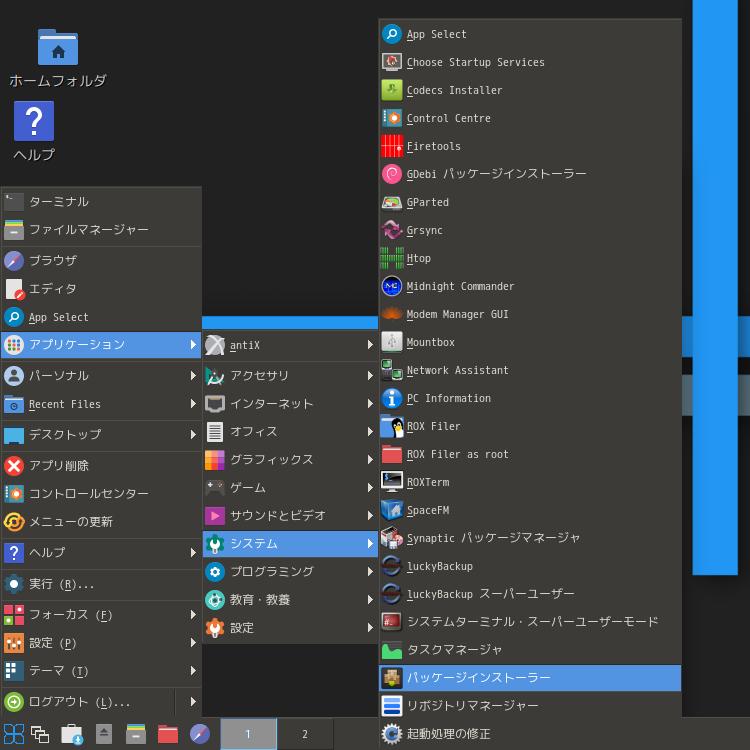Open デスクトップ submenu
The height and width of the screenshot is (750, 750).
[101, 434]
